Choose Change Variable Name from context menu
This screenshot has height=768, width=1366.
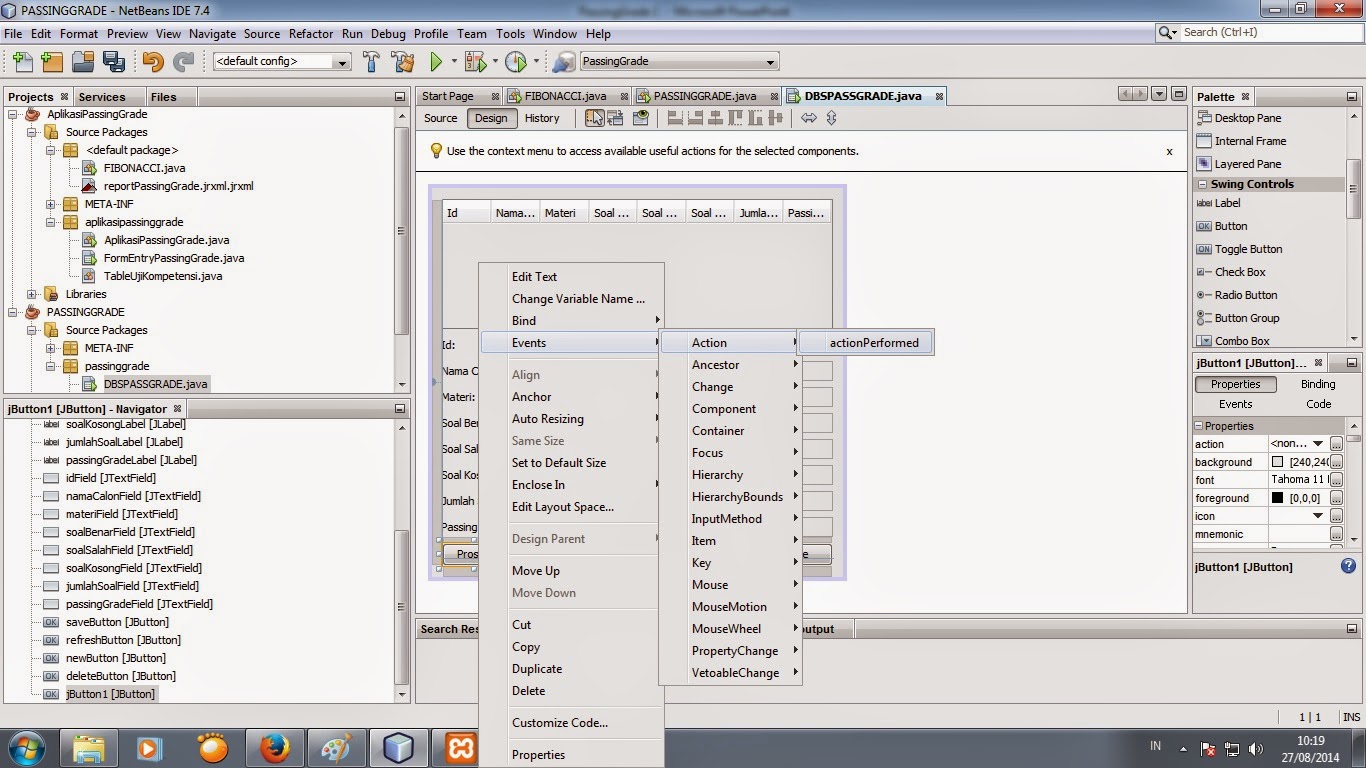click(x=578, y=298)
